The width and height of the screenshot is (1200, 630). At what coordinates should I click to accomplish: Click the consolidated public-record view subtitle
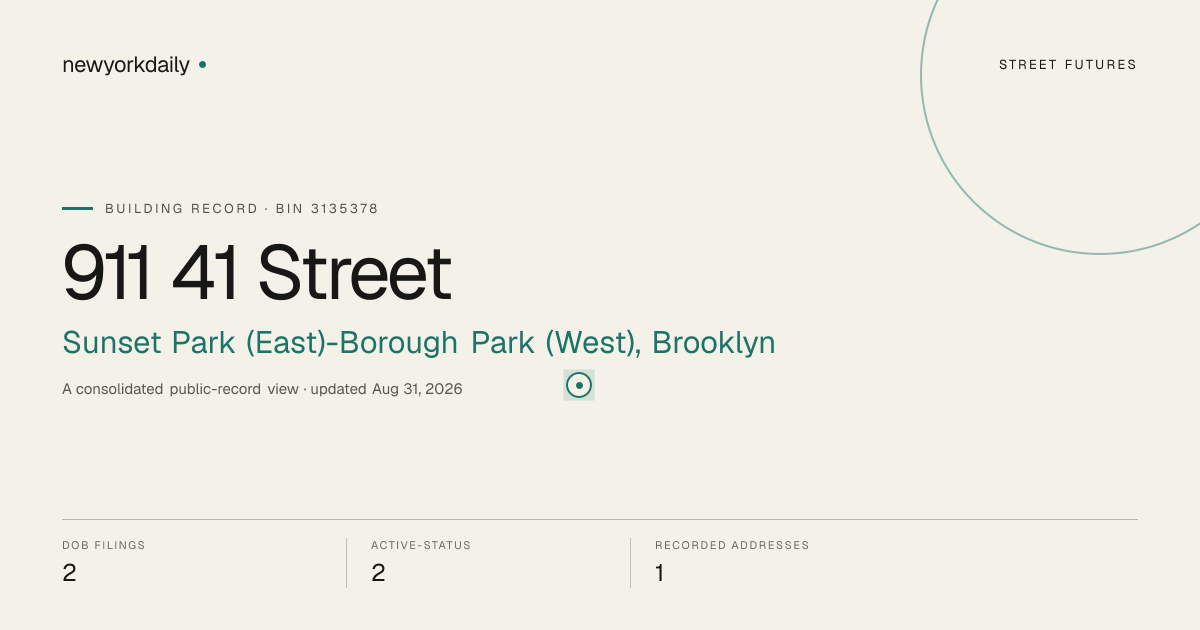[180, 389]
